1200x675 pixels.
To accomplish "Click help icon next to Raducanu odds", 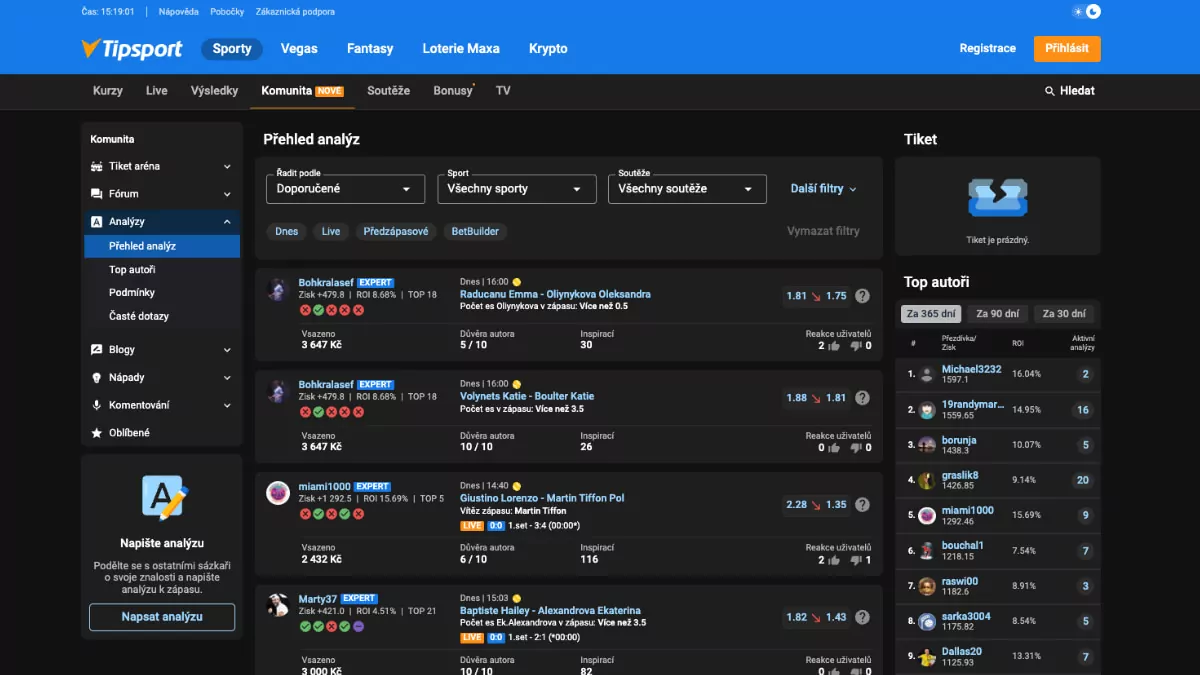I will [x=862, y=296].
